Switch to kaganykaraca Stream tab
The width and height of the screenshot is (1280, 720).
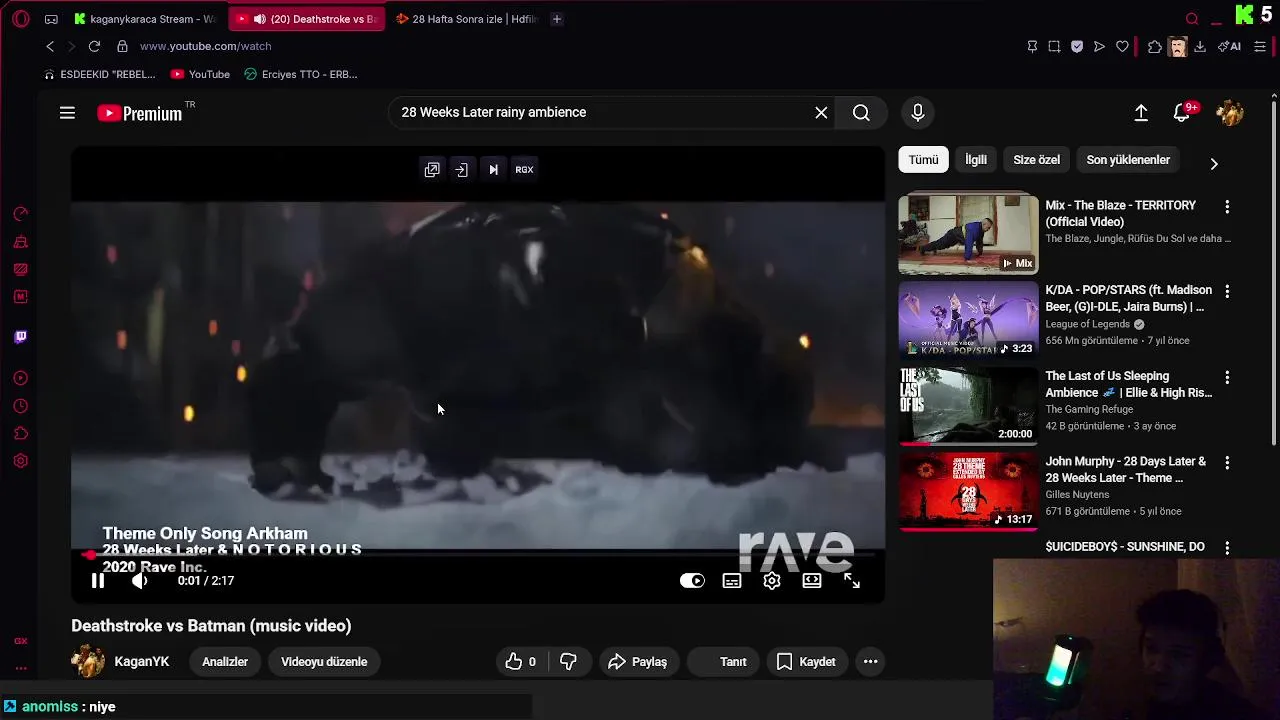(x=144, y=19)
